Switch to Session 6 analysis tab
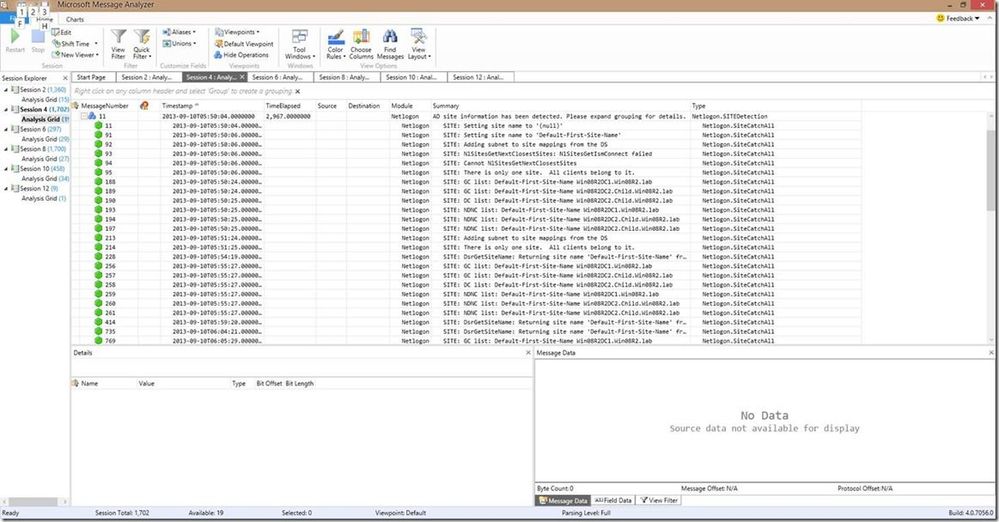 280,77
